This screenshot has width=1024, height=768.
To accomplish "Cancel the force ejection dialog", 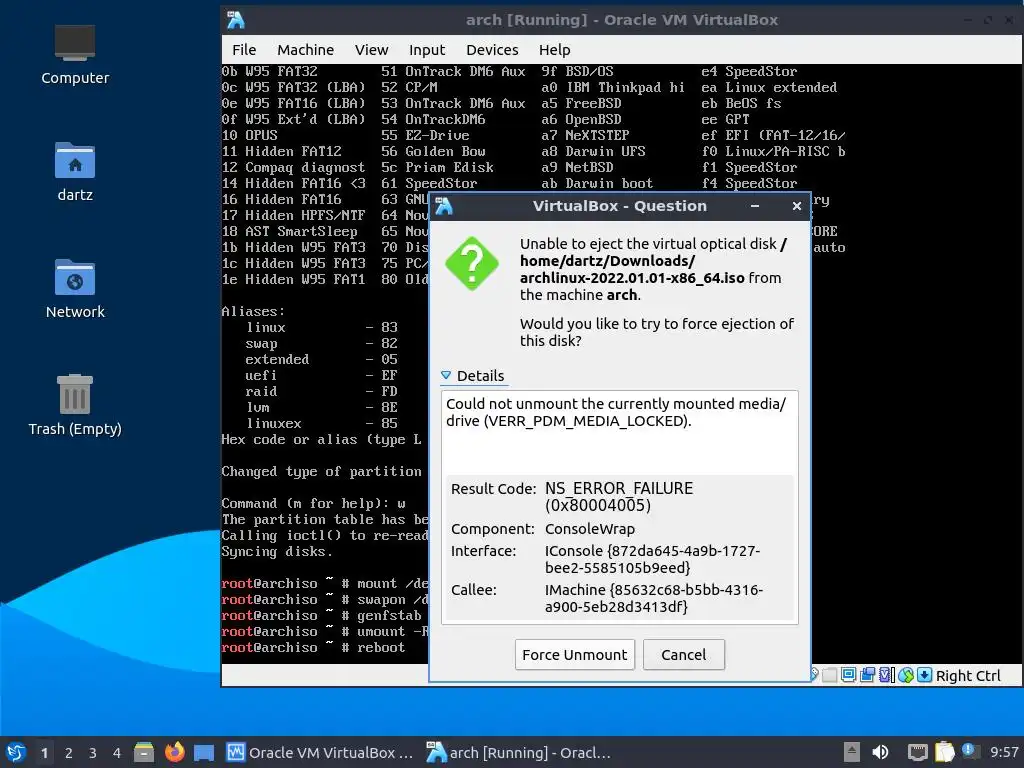I will pyautogui.click(x=683, y=654).
